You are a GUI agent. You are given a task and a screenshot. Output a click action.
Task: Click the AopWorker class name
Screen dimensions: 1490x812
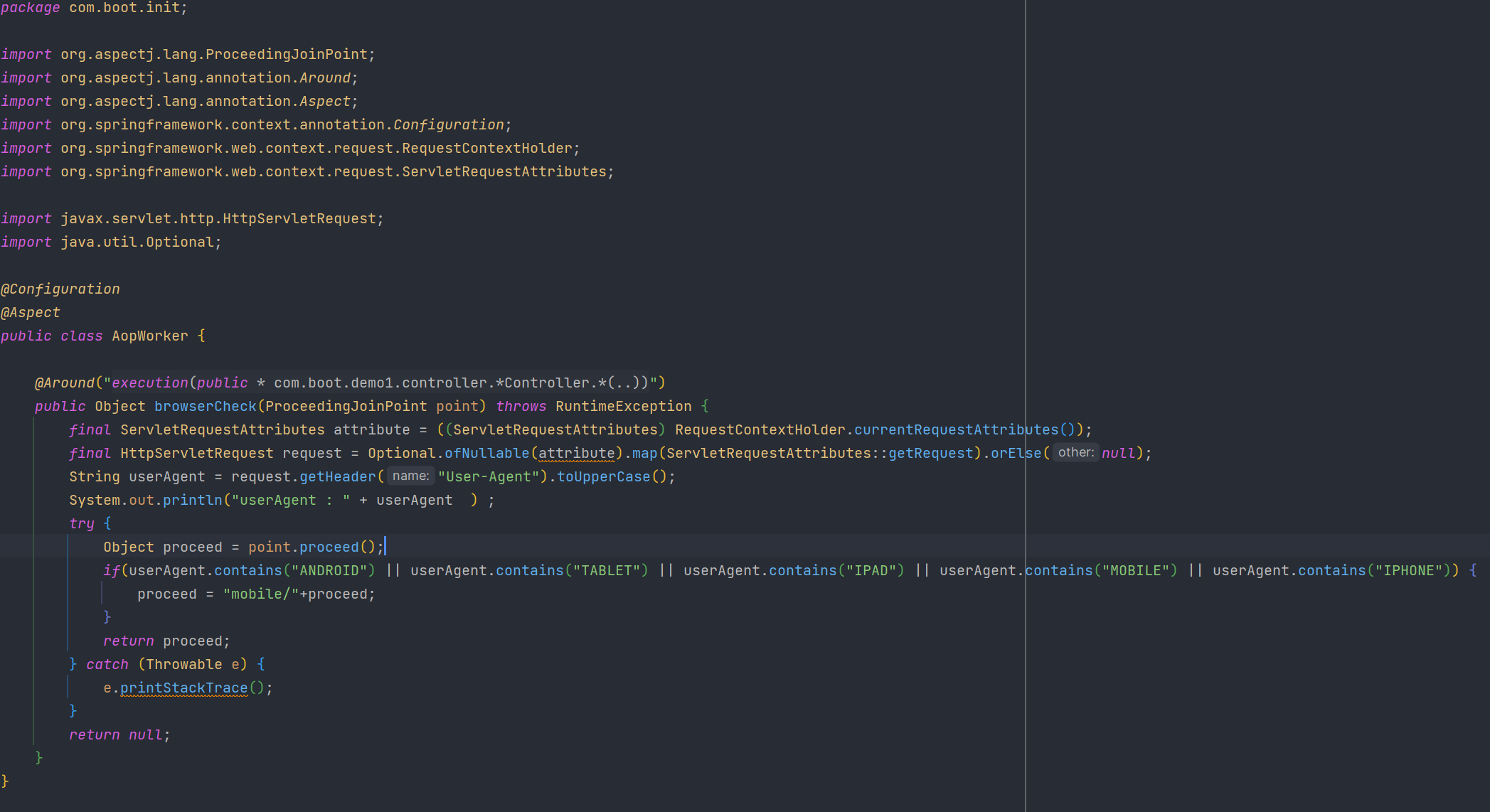[149, 336]
